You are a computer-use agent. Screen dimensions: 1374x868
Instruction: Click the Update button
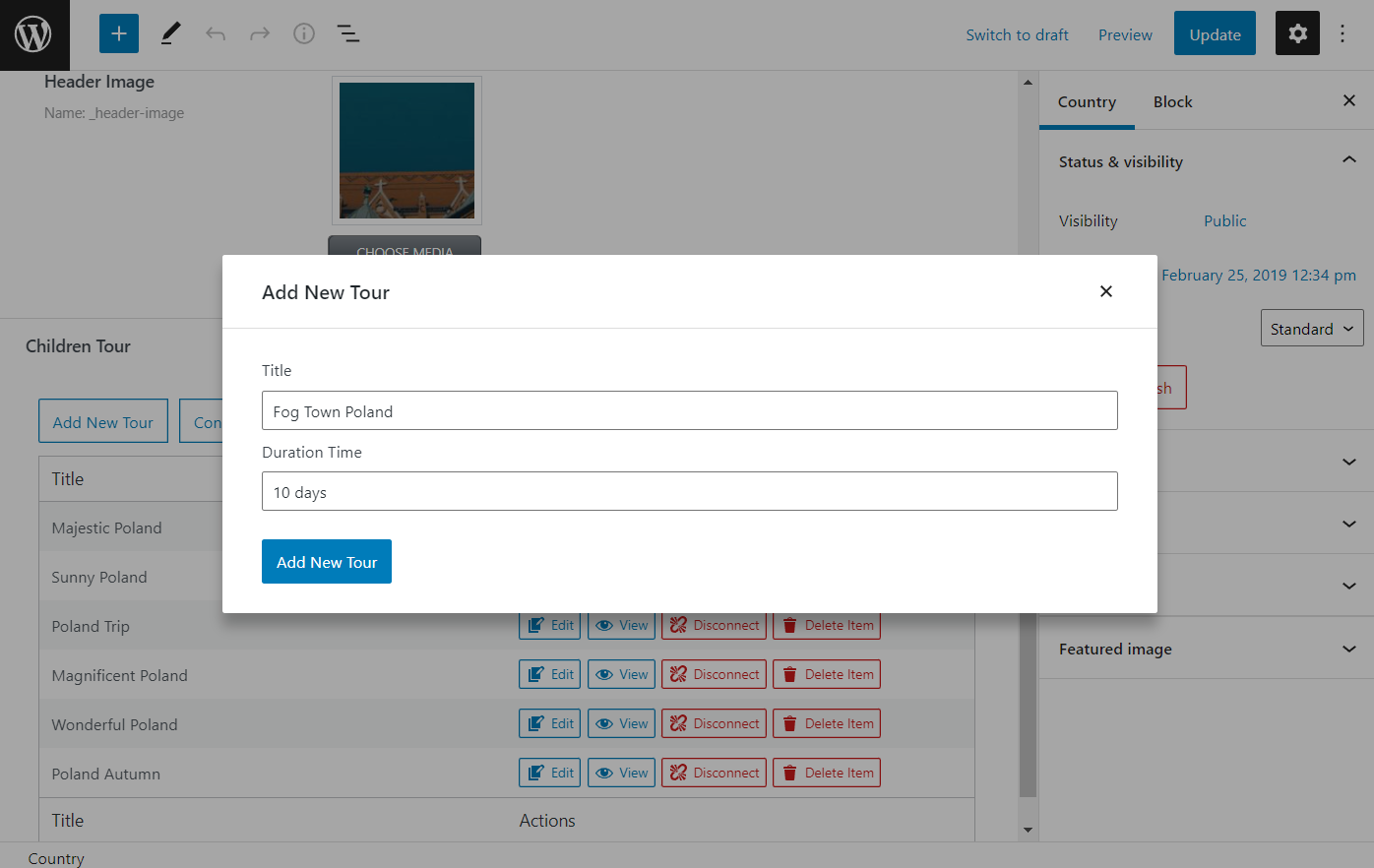1215,33
